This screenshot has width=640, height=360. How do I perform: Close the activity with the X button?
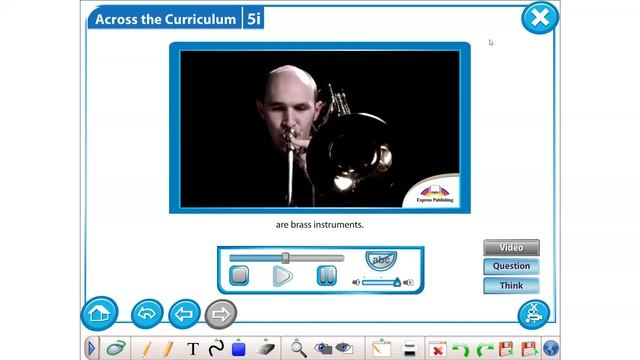540,18
